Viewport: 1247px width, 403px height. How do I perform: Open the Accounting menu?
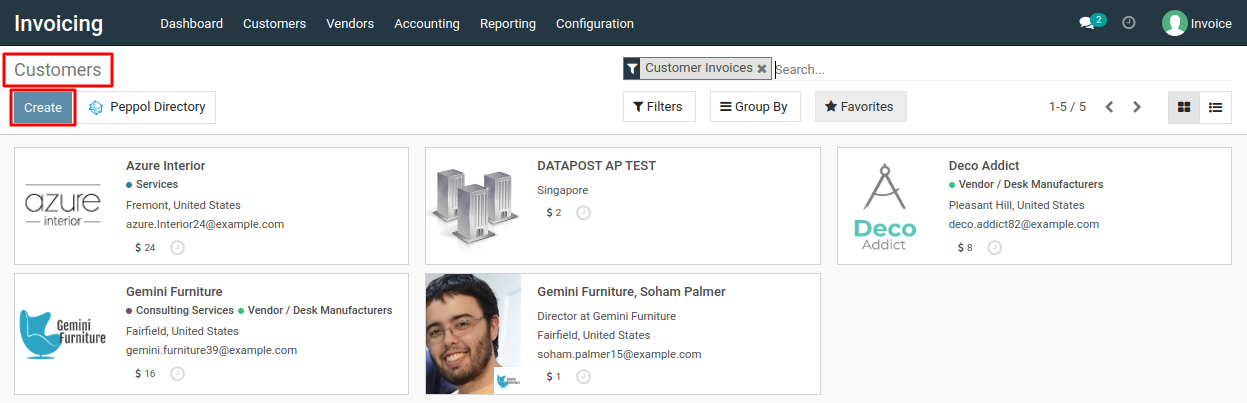427,23
